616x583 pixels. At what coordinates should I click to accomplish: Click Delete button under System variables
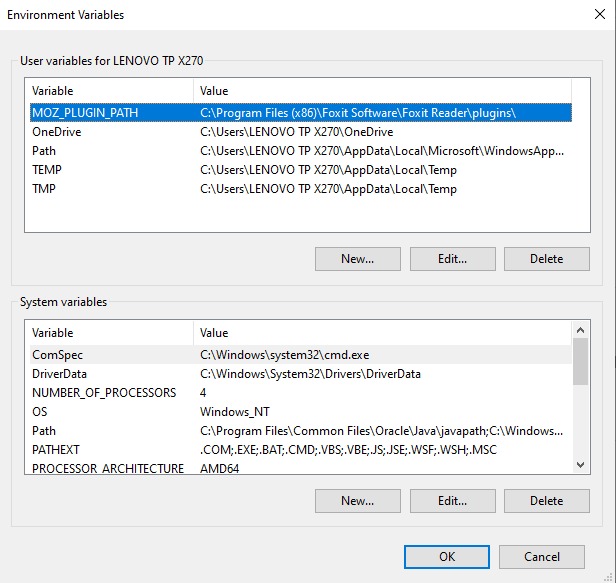pos(546,501)
